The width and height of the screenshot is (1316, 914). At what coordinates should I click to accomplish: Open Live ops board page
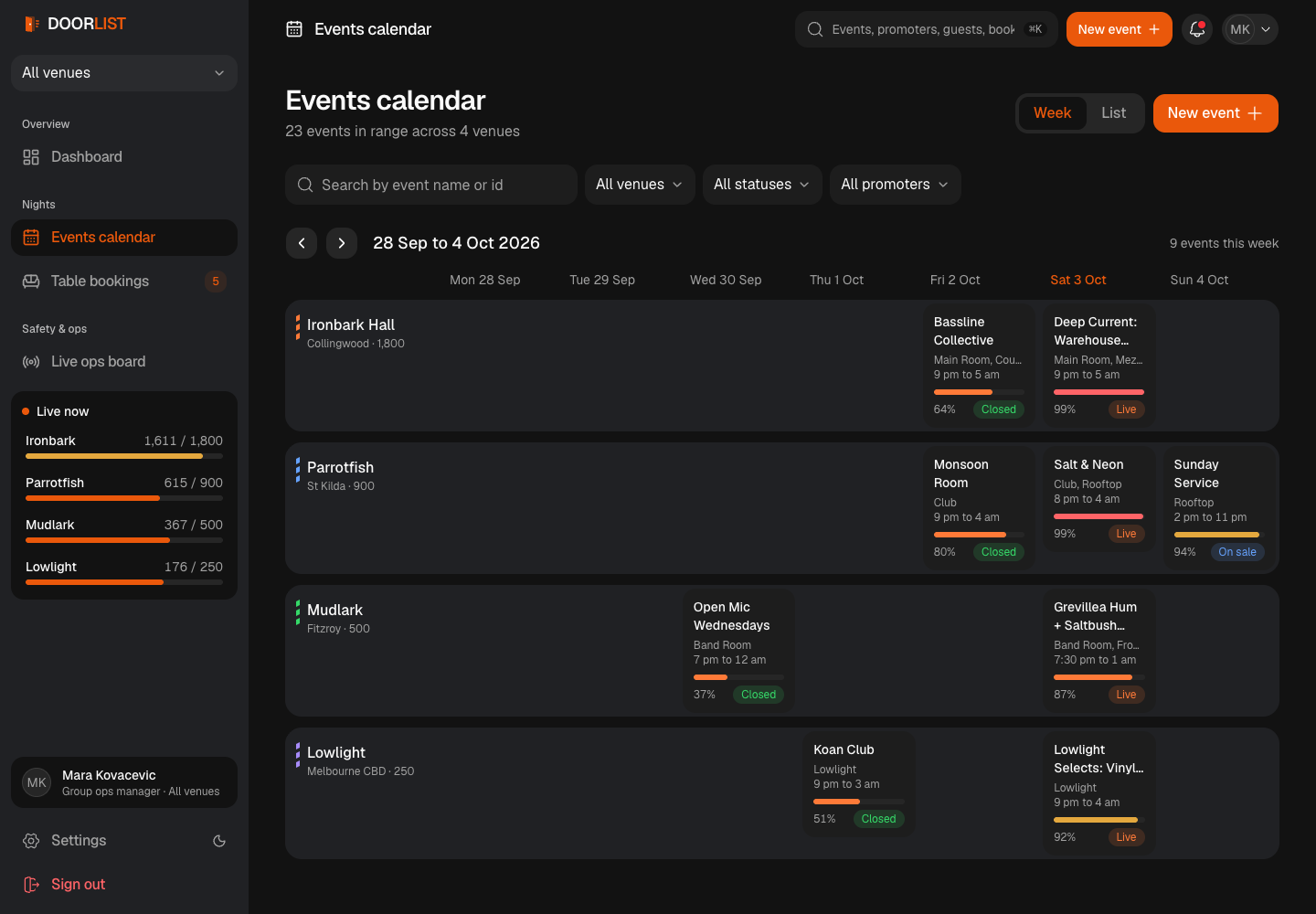(124, 362)
